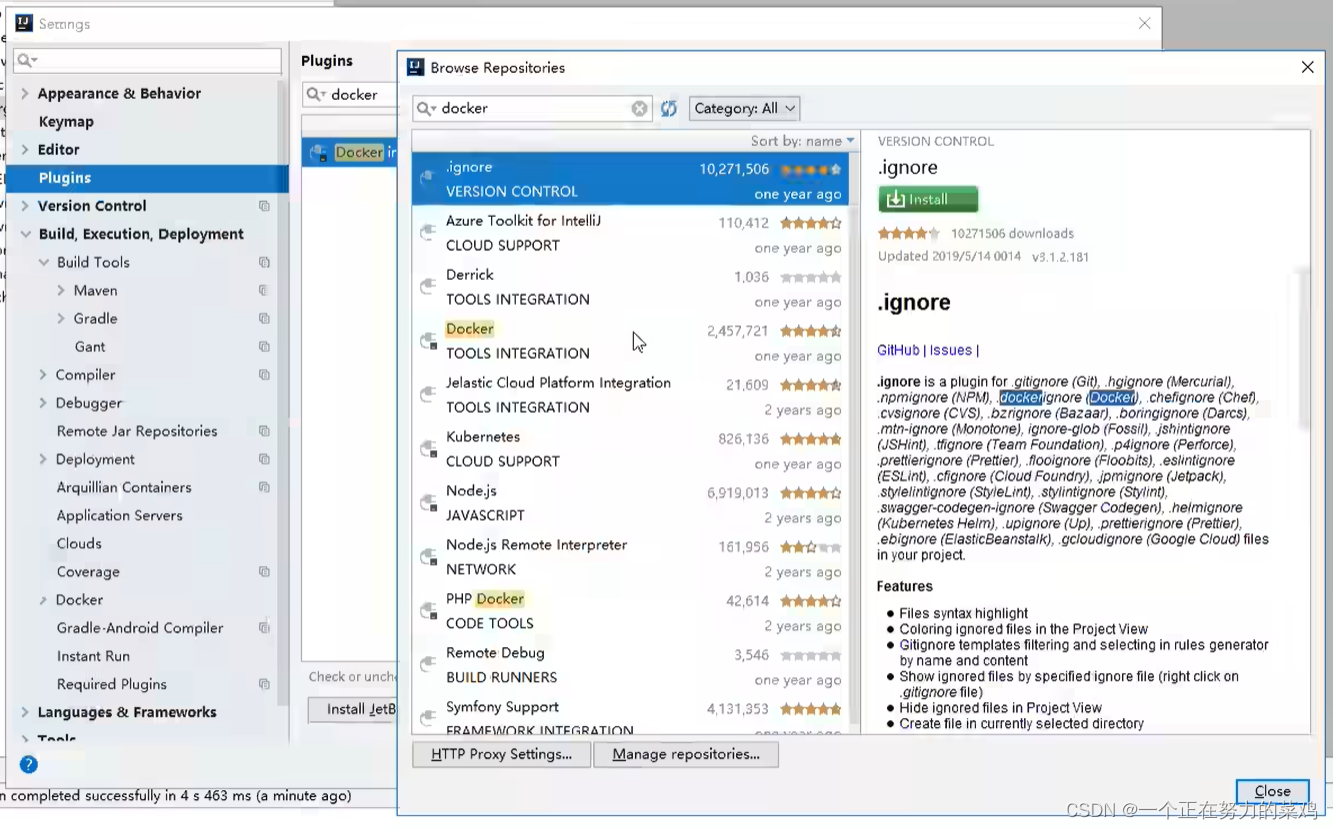
Task: Click the project-level icon next to Gant
Action: (264, 346)
